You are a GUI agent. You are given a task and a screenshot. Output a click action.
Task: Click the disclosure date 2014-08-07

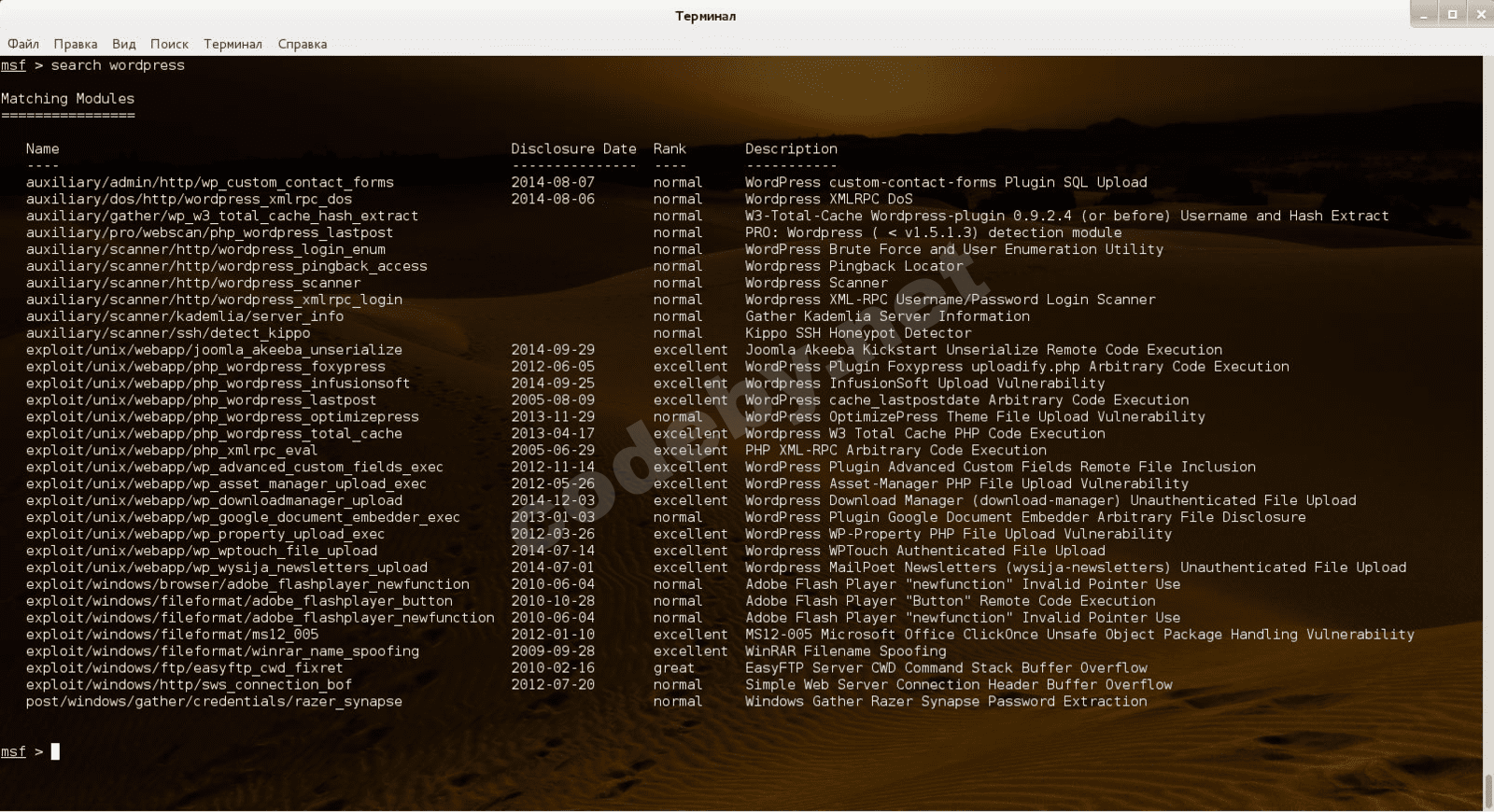553,183
